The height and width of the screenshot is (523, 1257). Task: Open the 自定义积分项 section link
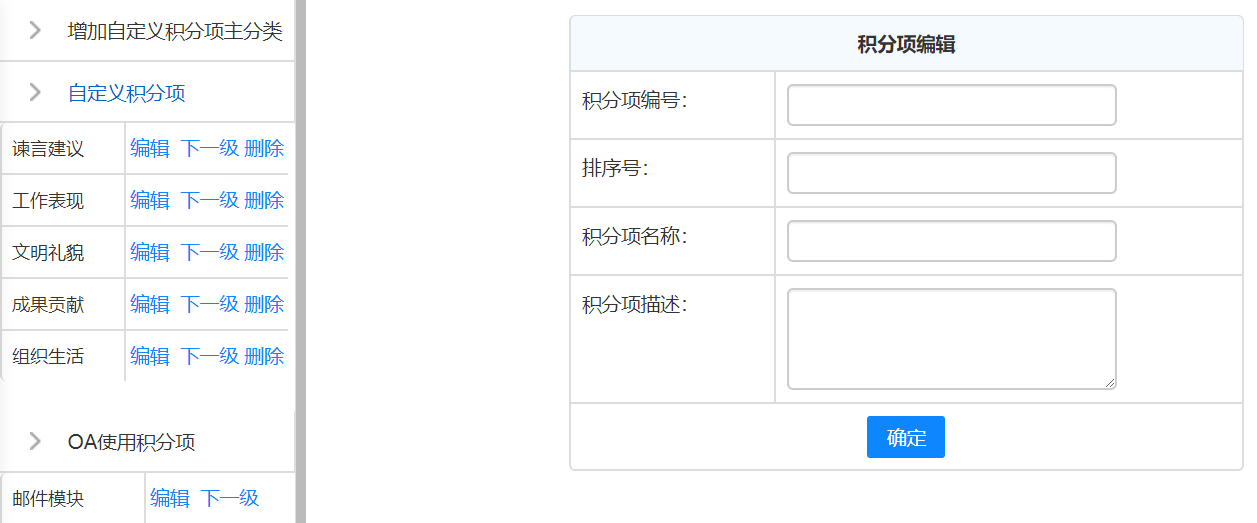126,94
